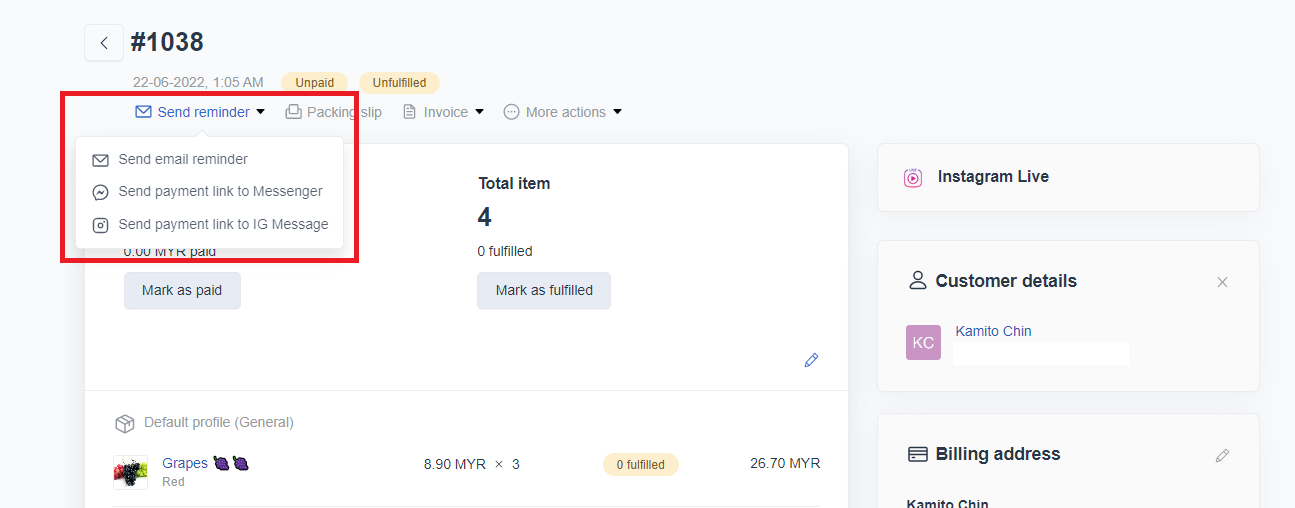1295x508 pixels.
Task: Remove customer with the X icon
Action: (x=1222, y=282)
